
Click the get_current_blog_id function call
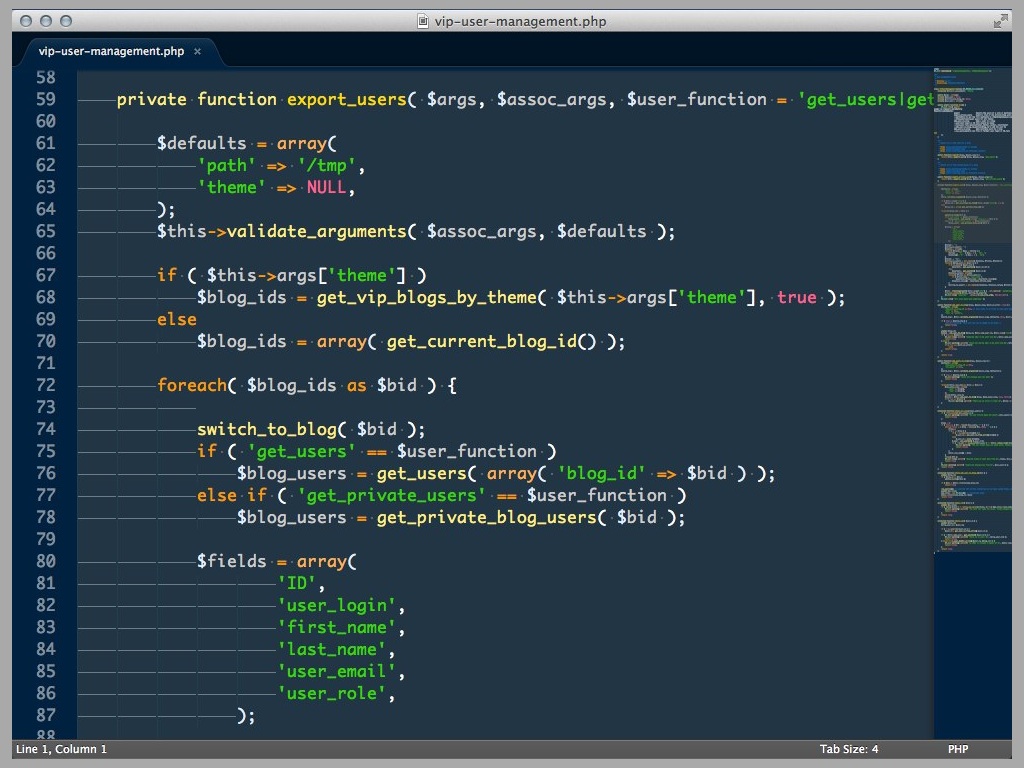tap(482, 342)
